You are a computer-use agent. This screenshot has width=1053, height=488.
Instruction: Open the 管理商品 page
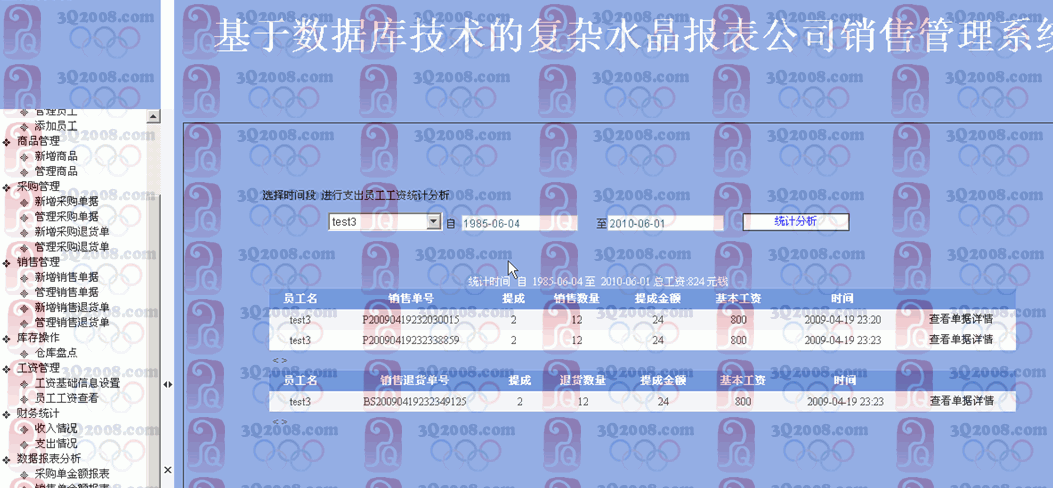(56, 171)
